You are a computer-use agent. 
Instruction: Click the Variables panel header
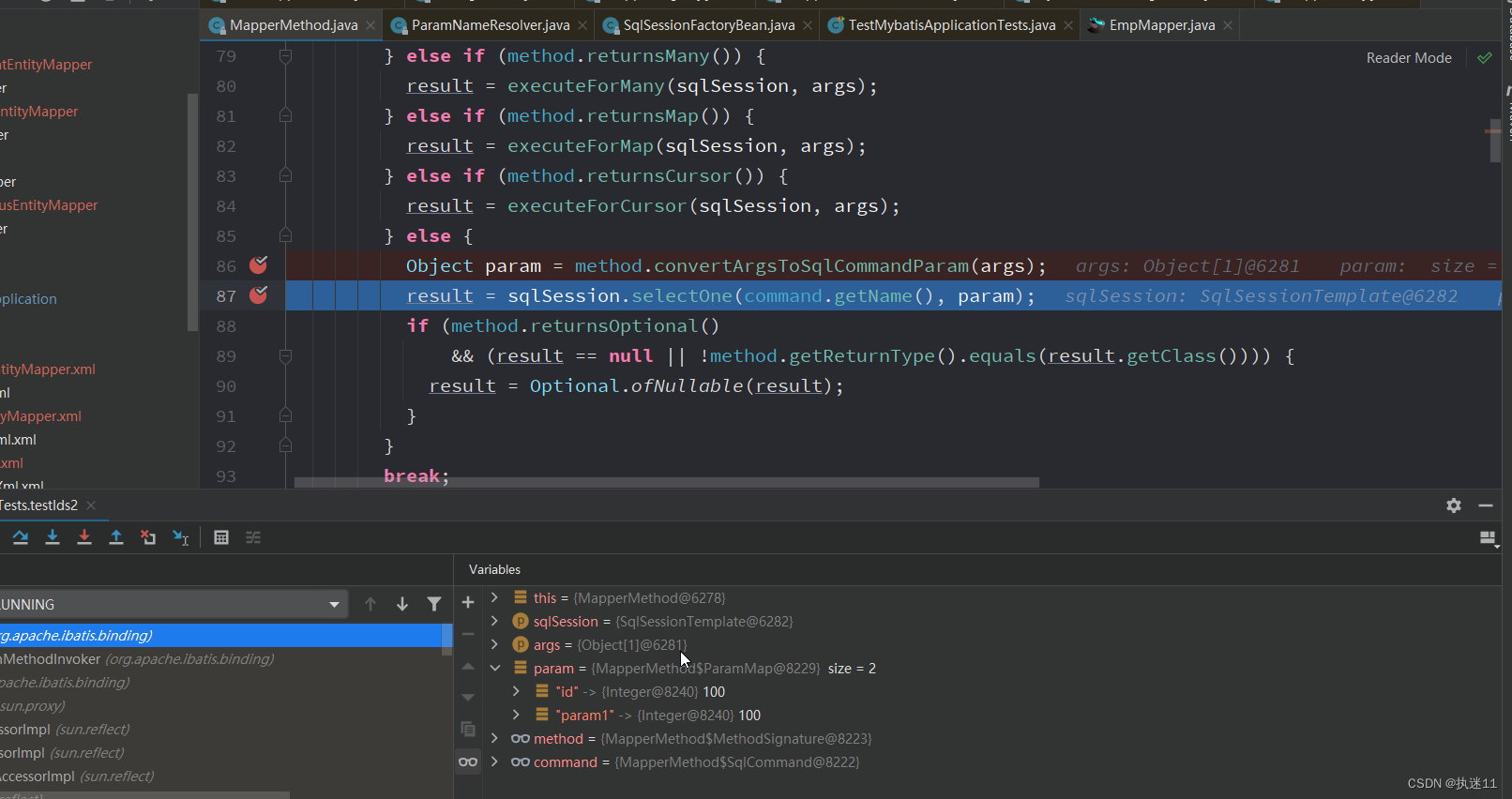[x=494, y=569]
